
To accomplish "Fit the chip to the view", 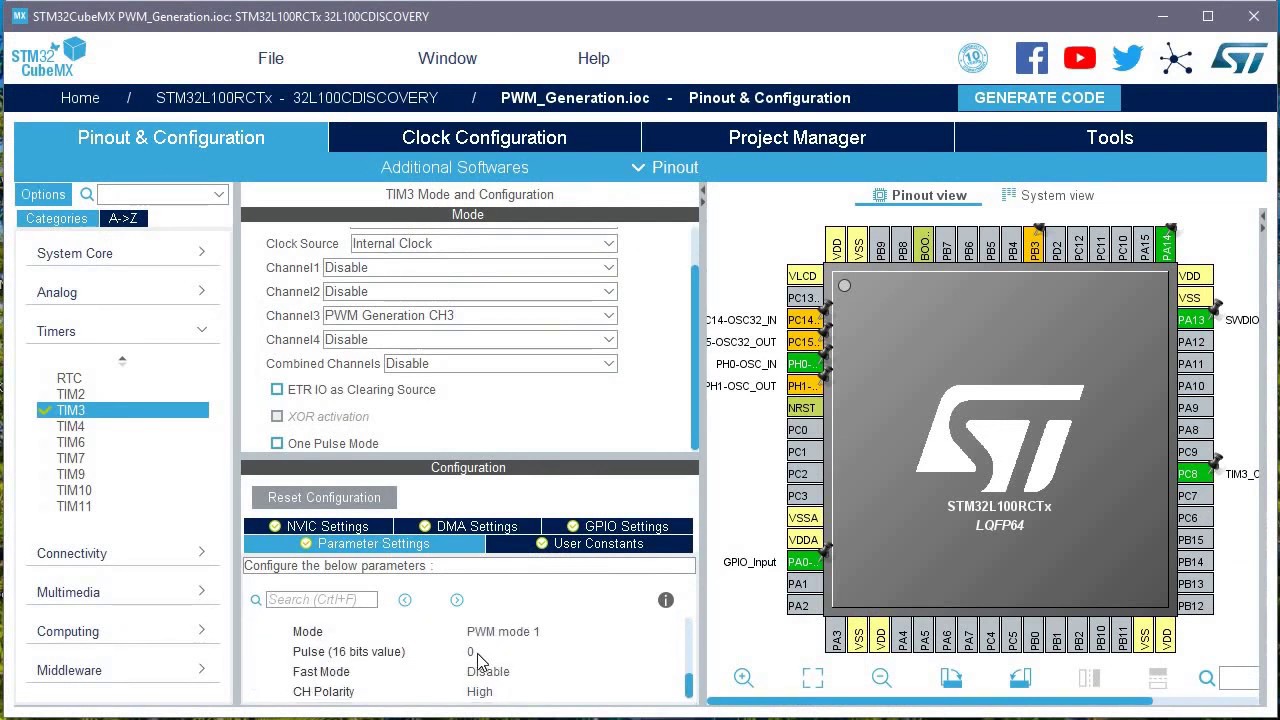I will pos(813,678).
